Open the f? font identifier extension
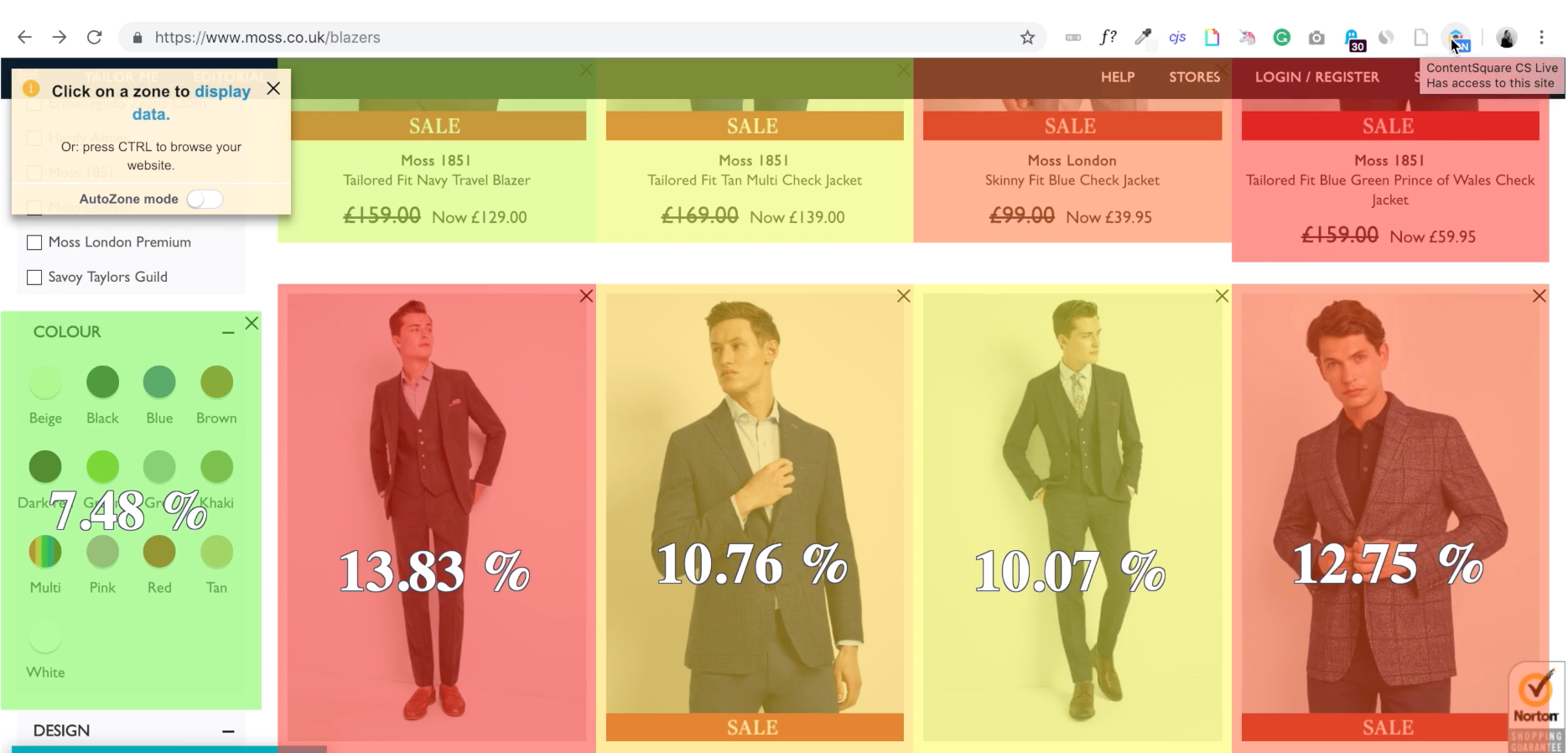 pos(1108,37)
